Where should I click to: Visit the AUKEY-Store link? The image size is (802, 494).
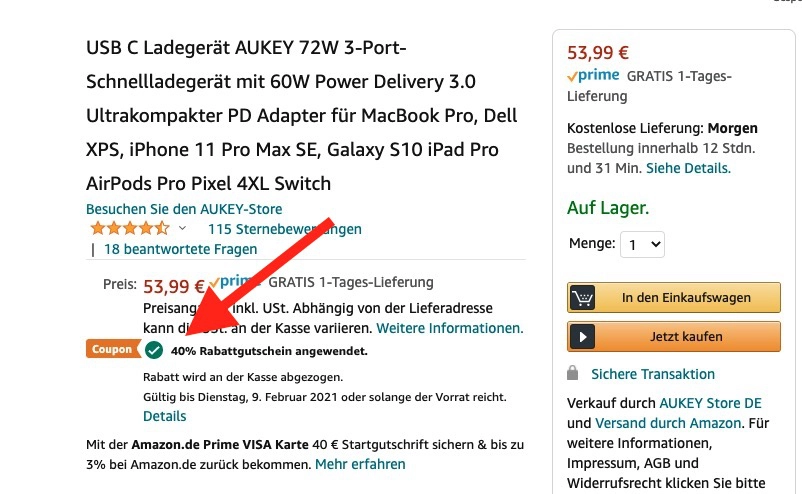[184, 209]
